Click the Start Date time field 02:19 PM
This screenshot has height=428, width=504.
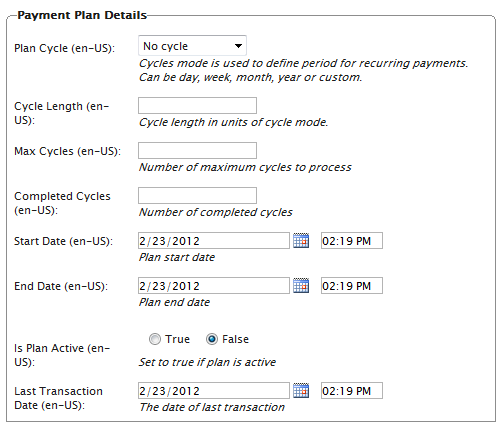pos(352,241)
